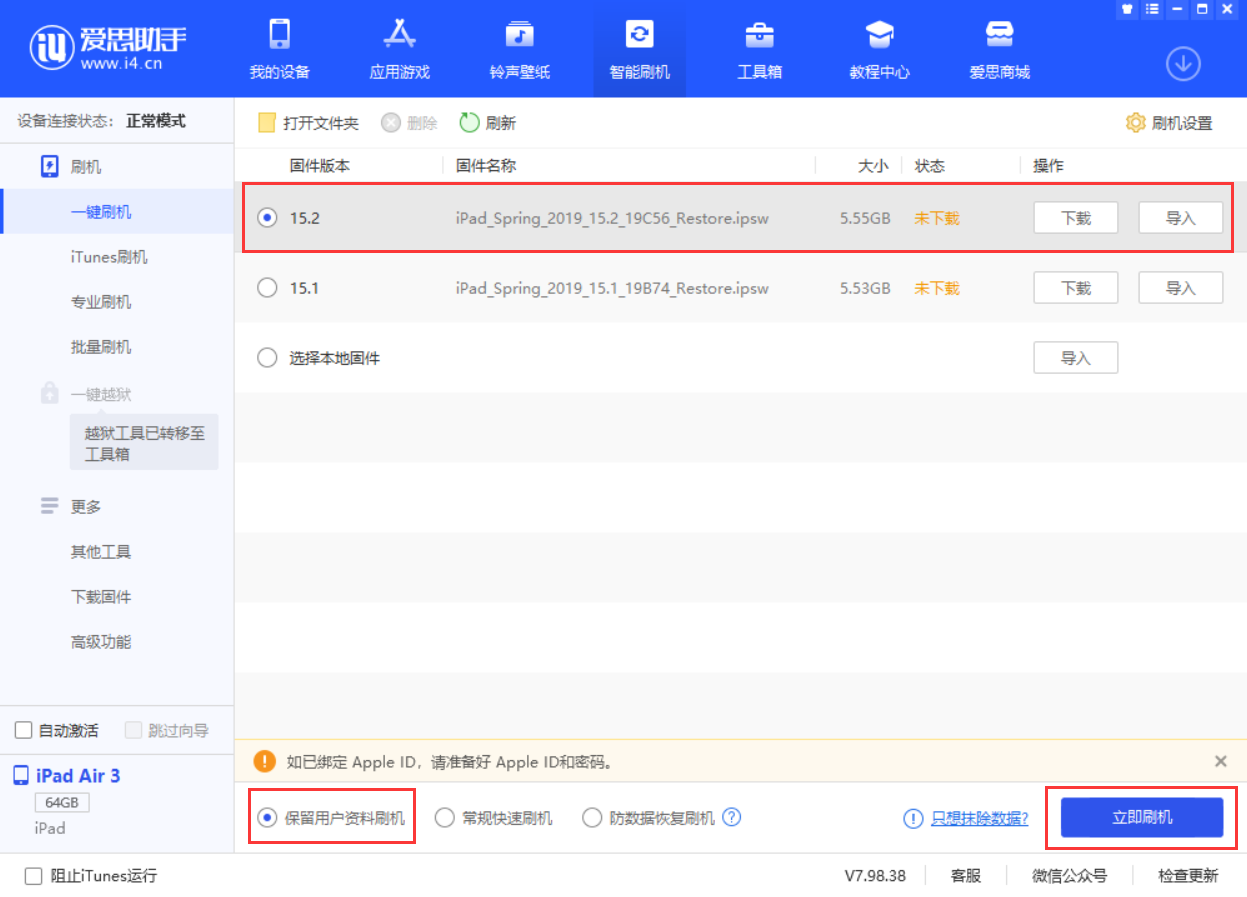Viewport: 1247px width, 897px height.
Task: Open the 爱思商城 store
Action: [998, 48]
